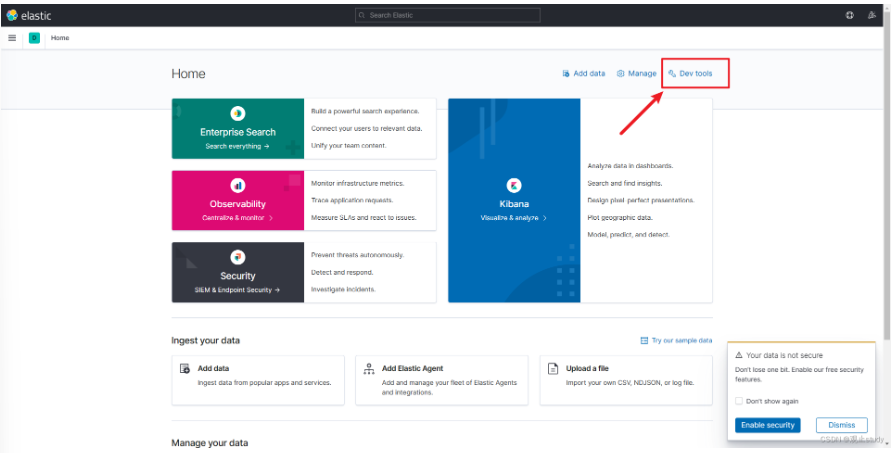Click the Upload a file icon
The width and height of the screenshot is (895, 453).
553,369
